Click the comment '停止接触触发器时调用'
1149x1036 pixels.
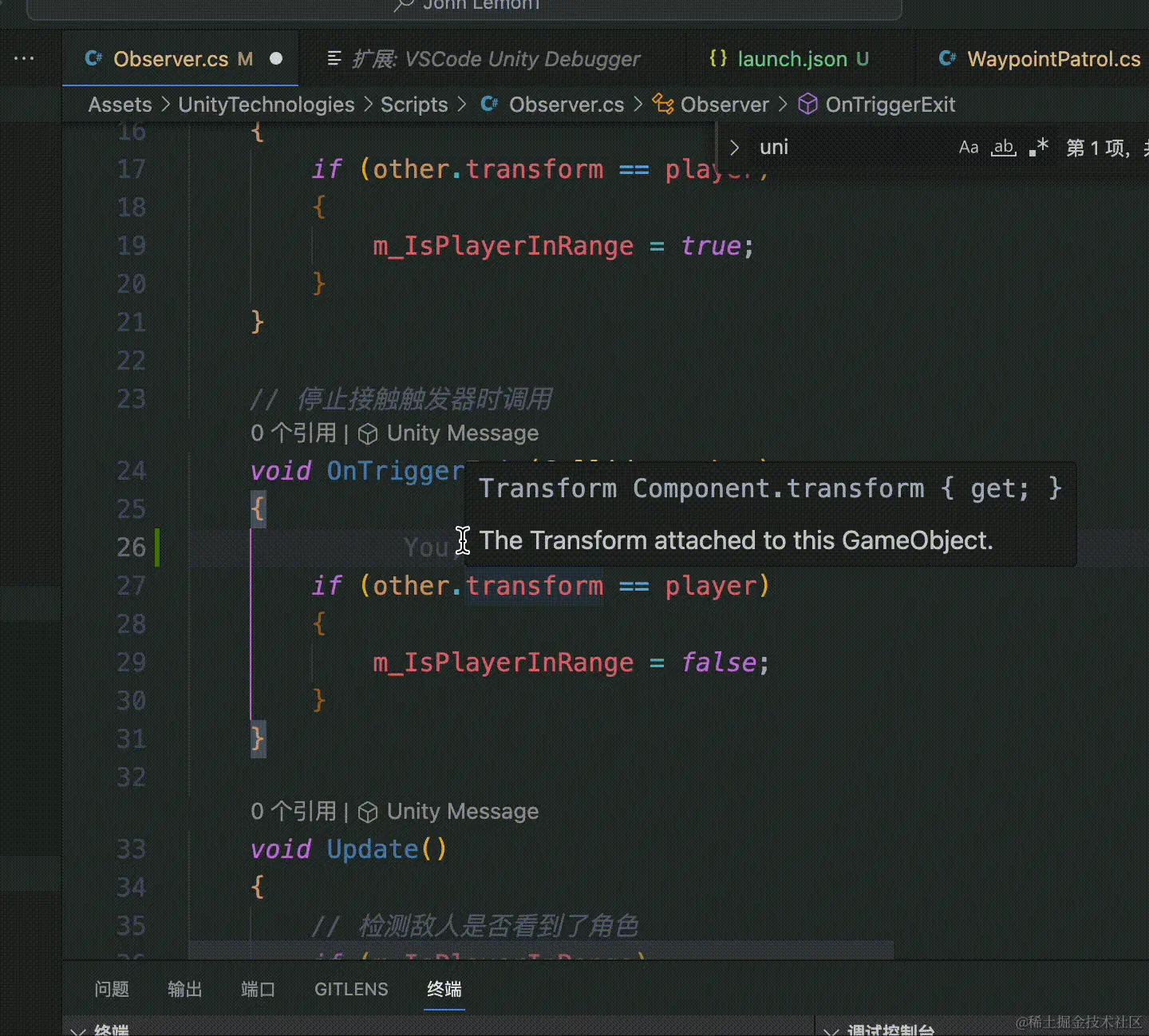(424, 399)
